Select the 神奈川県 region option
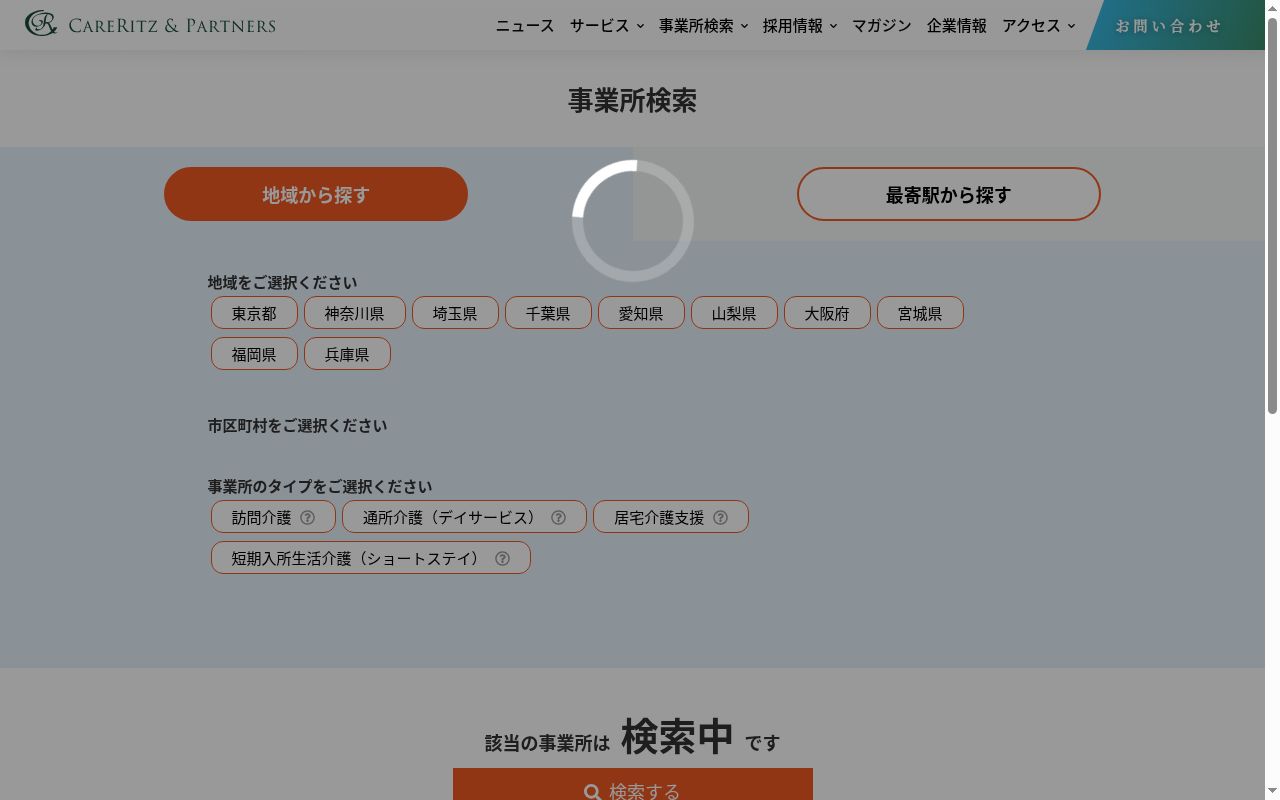The height and width of the screenshot is (800, 1280). click(x=355, y=313)
